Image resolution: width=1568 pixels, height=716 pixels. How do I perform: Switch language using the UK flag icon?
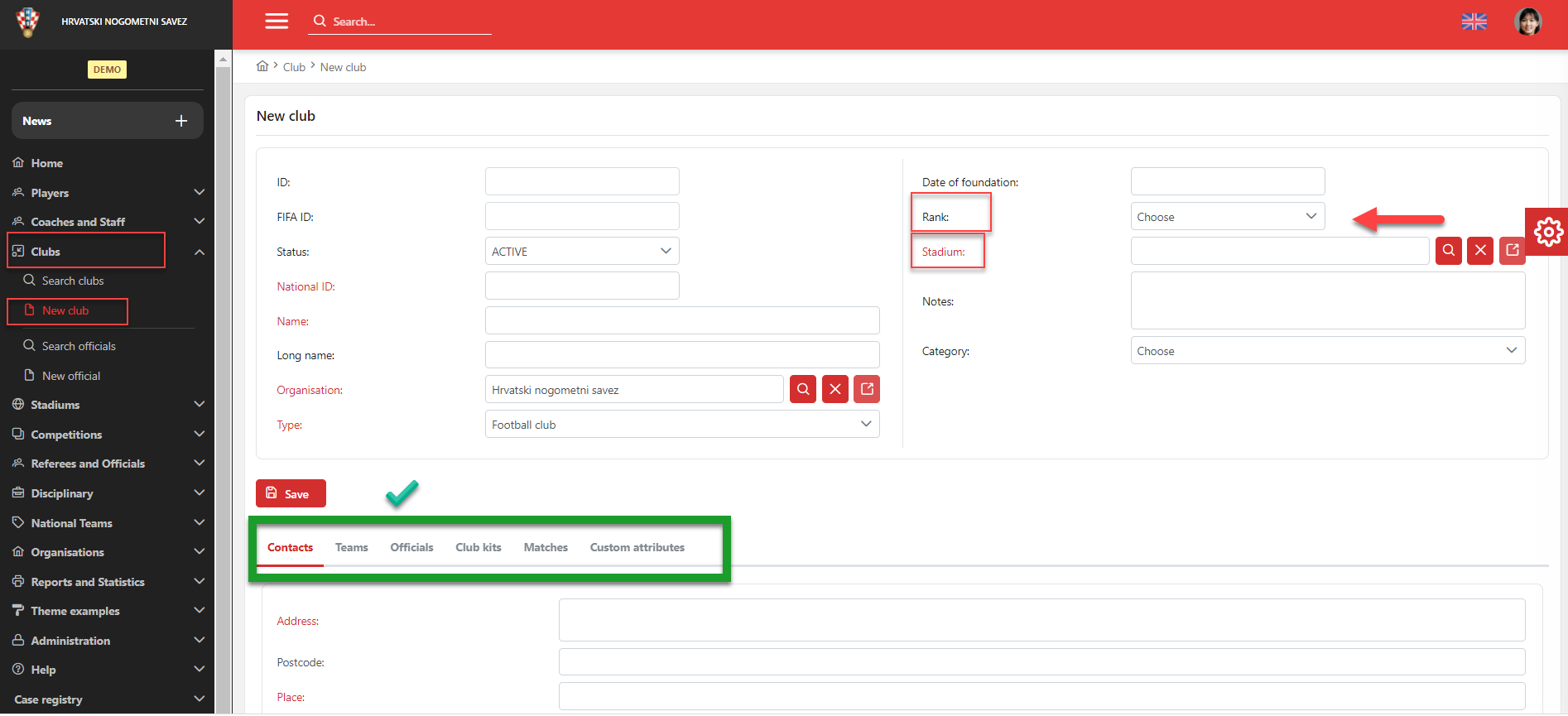(x=1474, y=22)
